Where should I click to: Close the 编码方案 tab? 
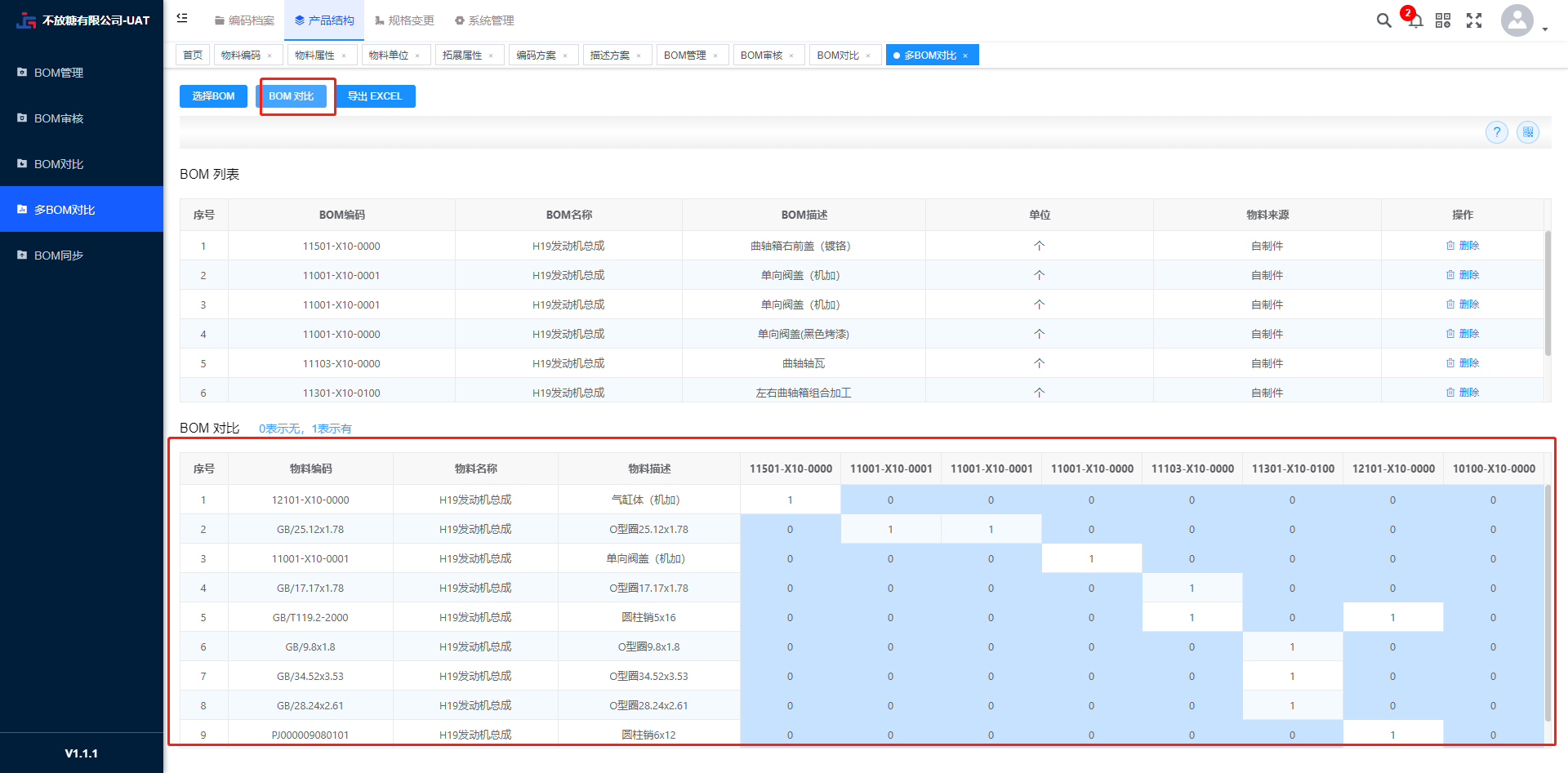point(565,56)
